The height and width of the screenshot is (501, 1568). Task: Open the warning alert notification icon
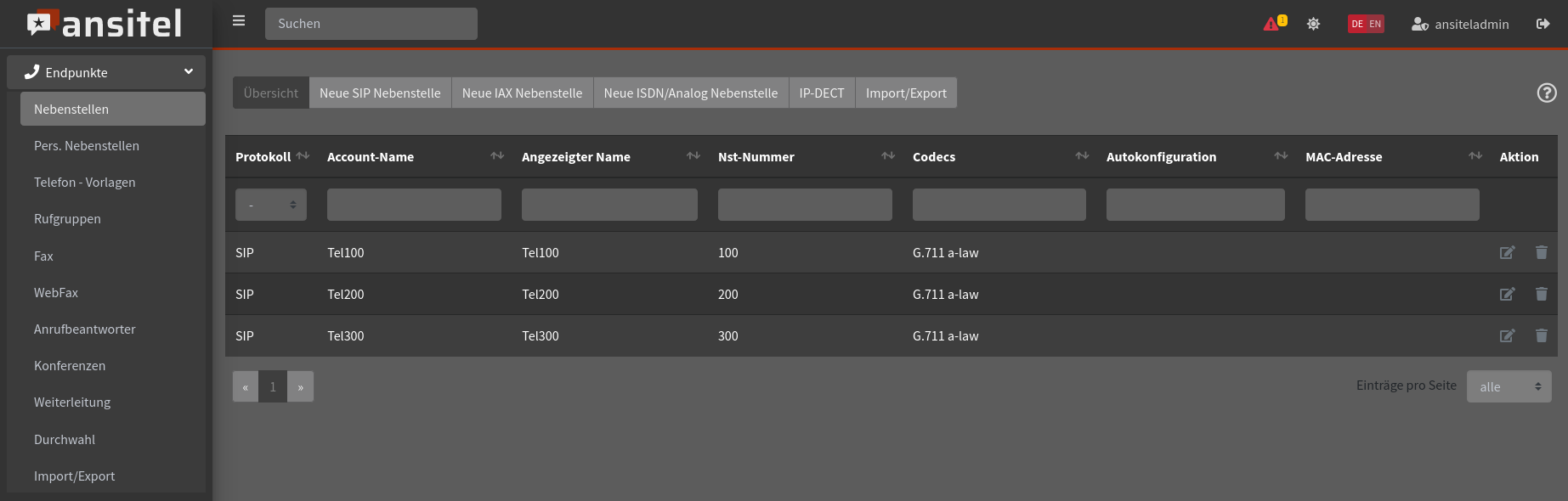pos(1273,24)
